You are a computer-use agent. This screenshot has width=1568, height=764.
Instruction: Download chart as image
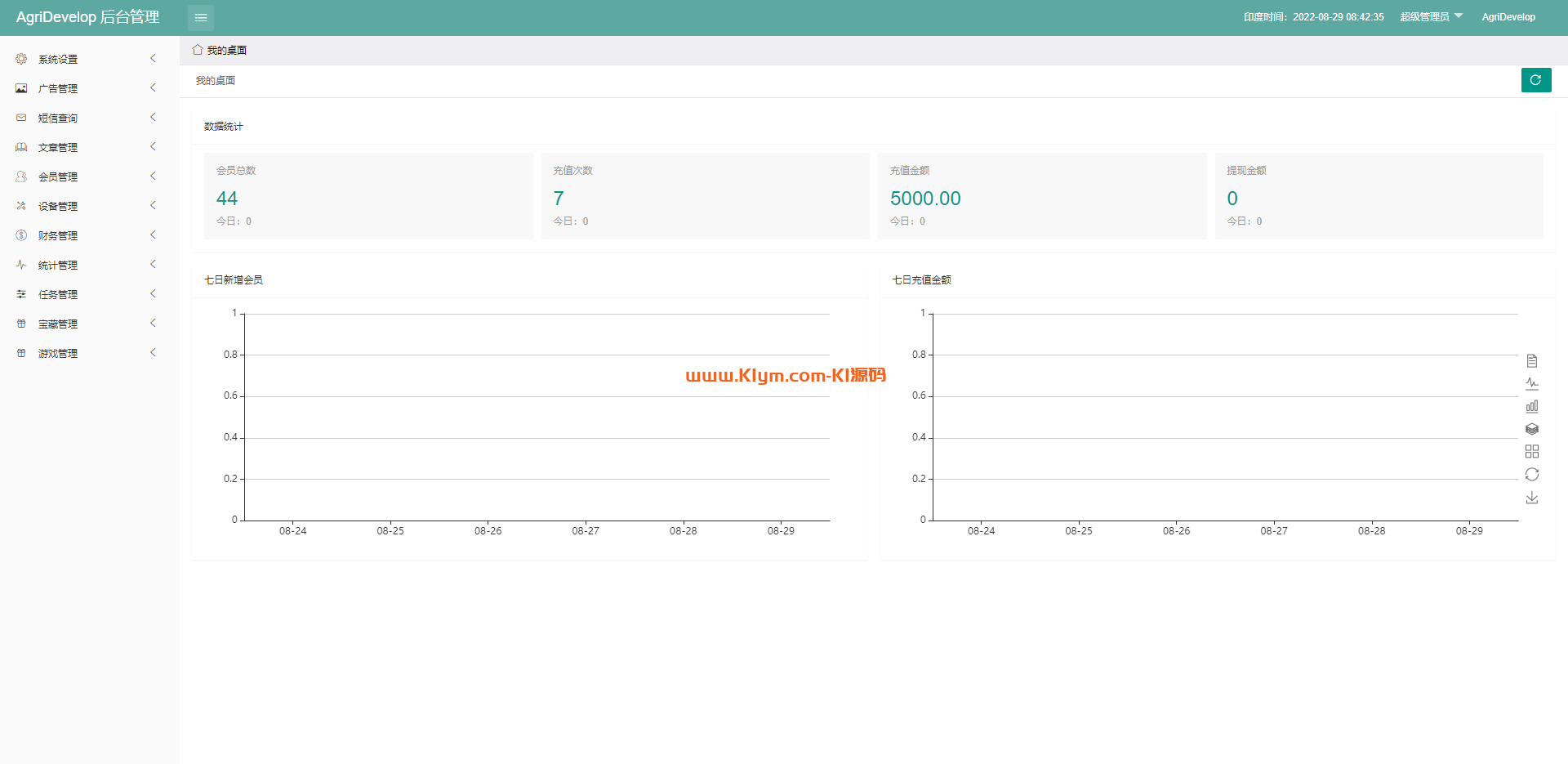click(1532, 498)
